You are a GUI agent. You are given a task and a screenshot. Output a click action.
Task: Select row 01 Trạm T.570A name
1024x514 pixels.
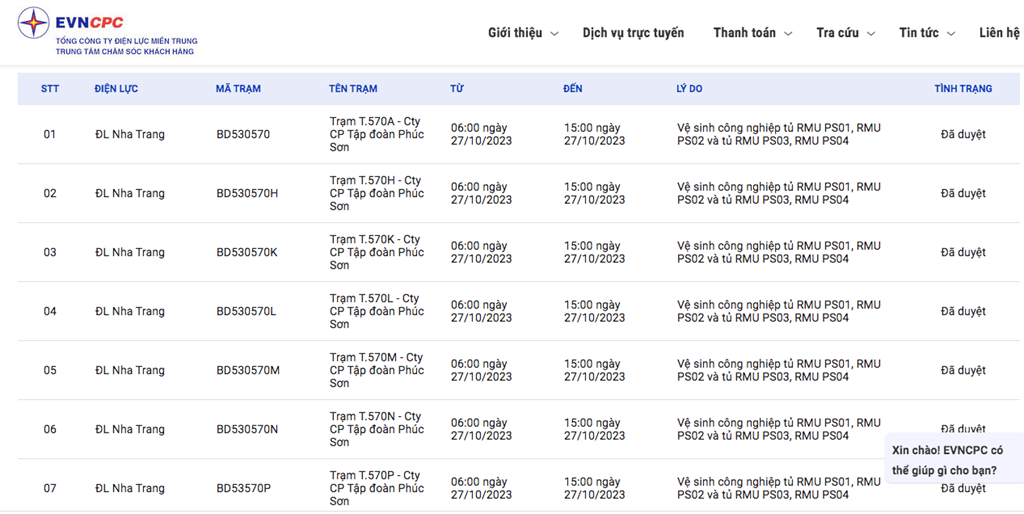click(377, 135)
